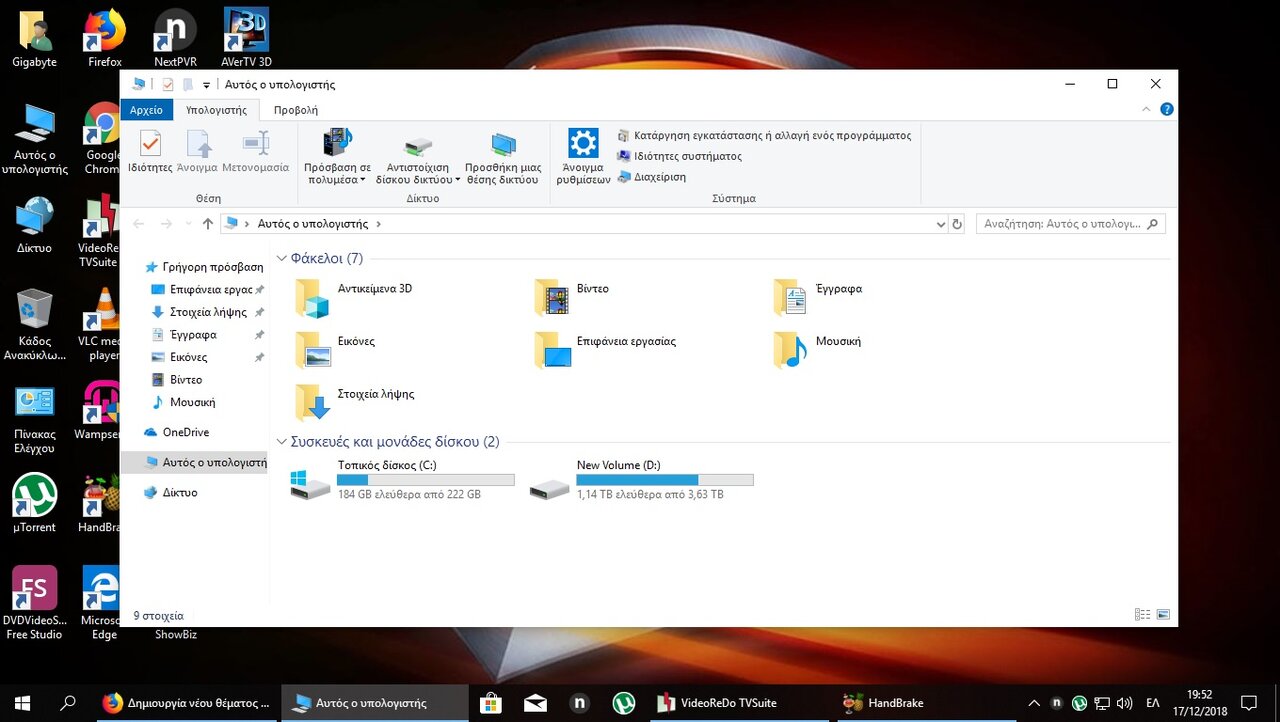Collapse the Φάκελοι (7) group

coord(282,259)
